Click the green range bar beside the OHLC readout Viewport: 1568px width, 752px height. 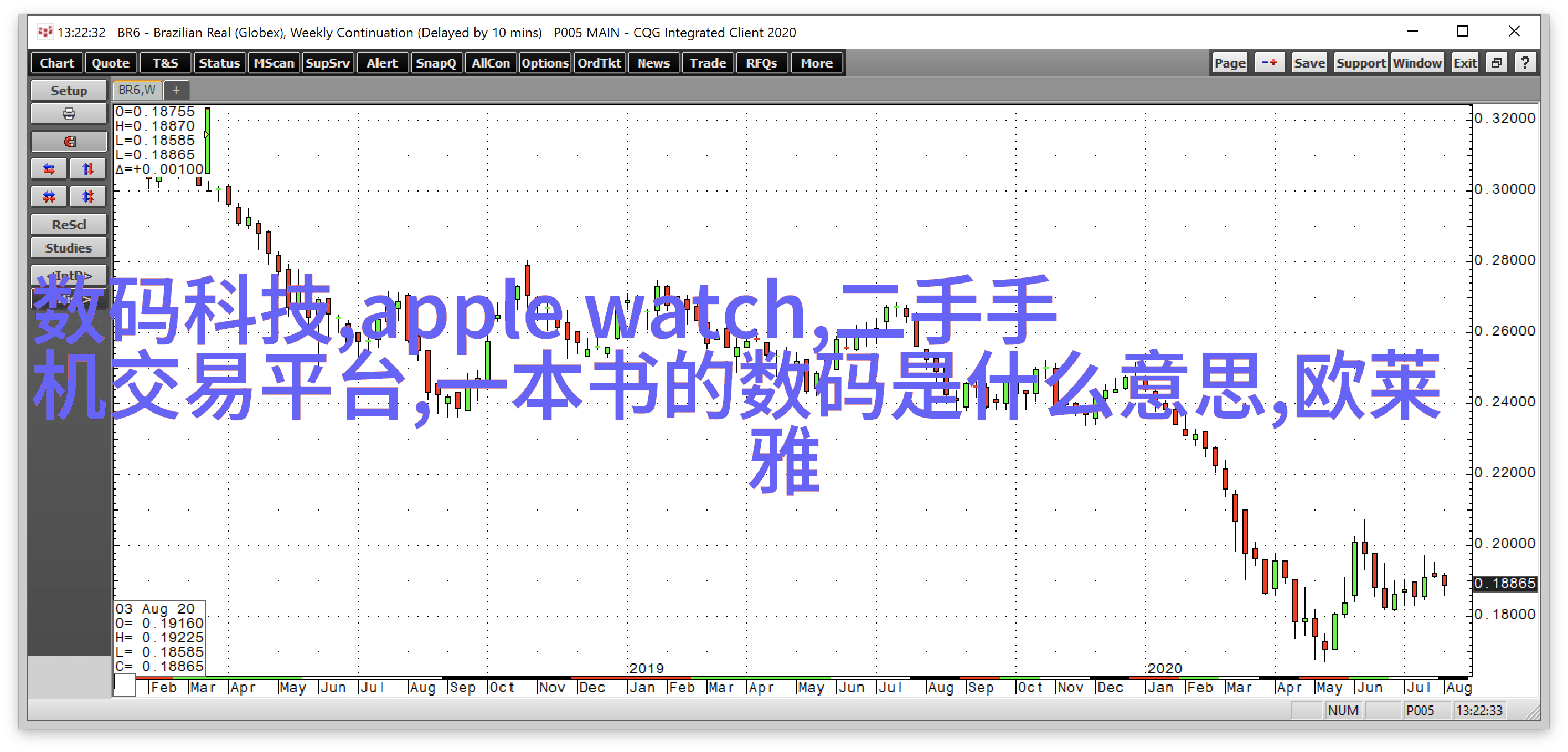click(208, 141)
